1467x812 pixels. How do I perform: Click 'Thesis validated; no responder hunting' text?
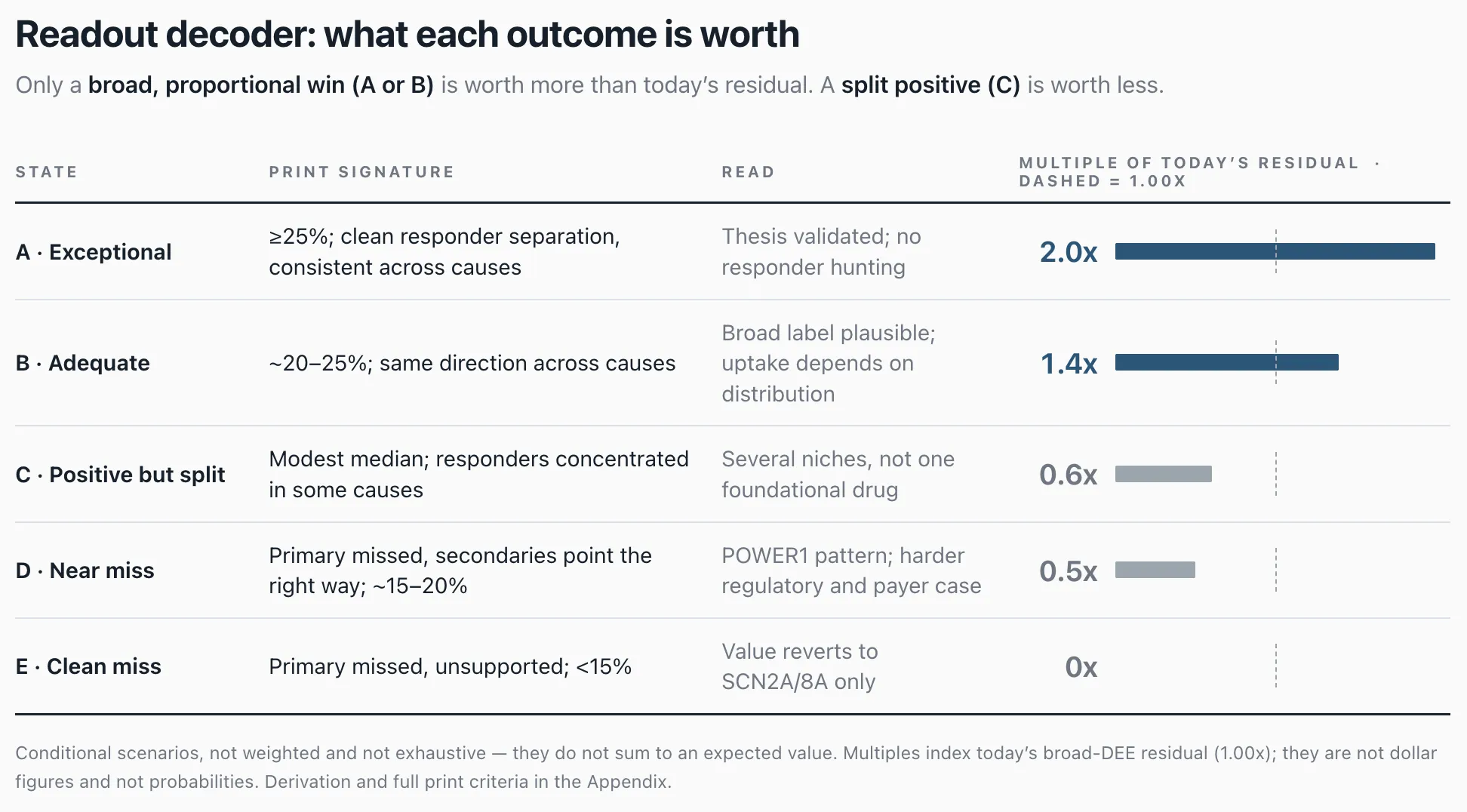[x=821, y=252]
